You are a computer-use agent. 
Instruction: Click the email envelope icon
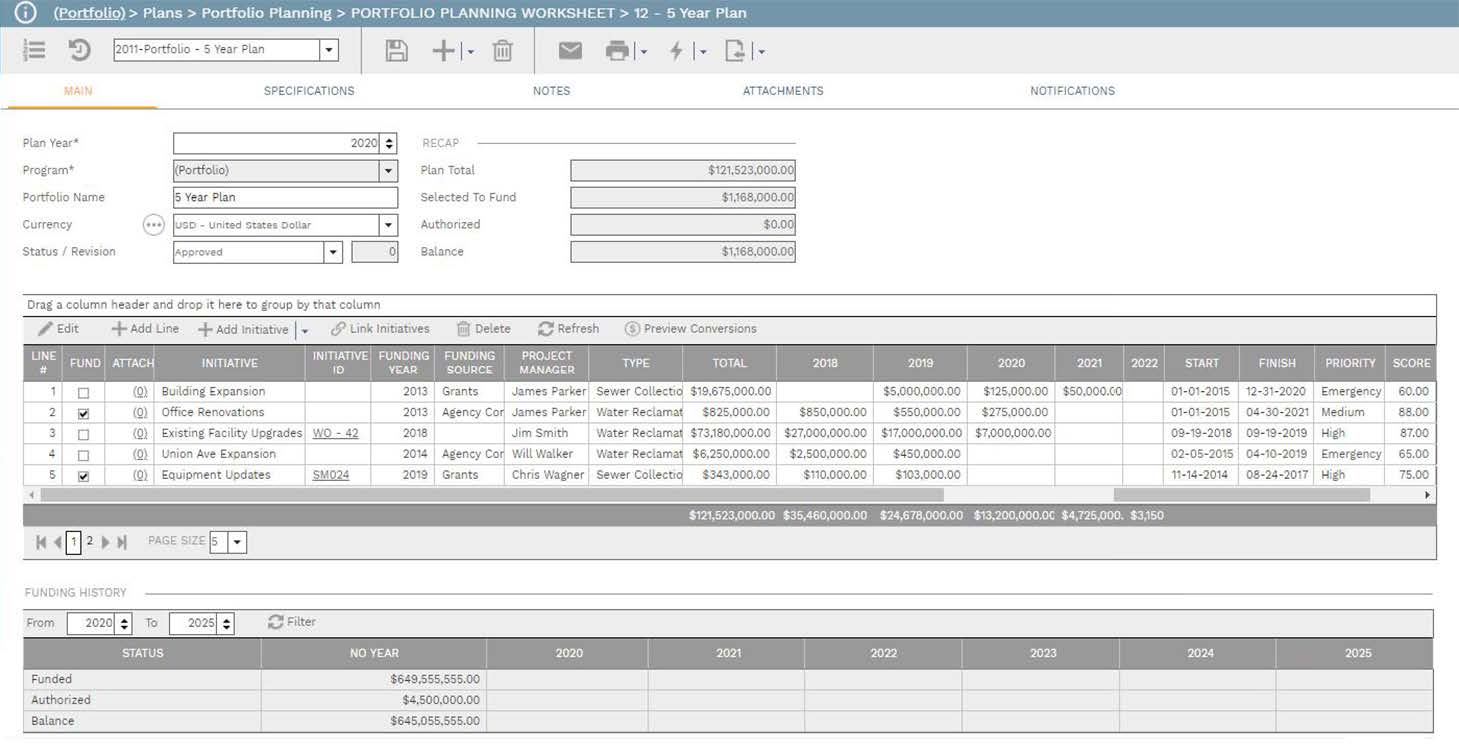pyautogui.click(x=570, y=51)
